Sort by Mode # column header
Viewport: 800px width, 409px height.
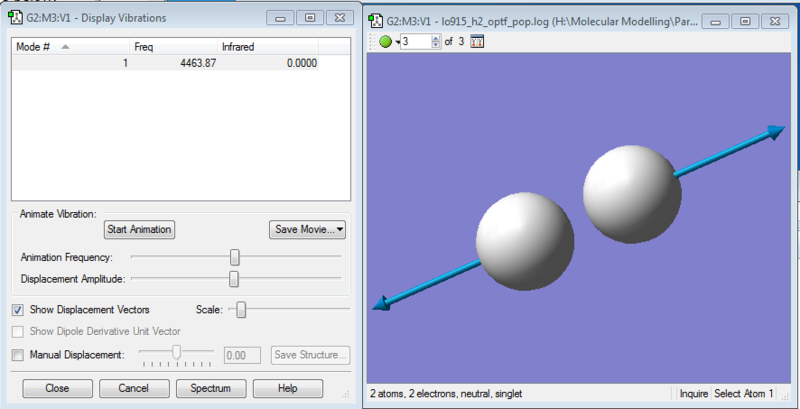70,47
